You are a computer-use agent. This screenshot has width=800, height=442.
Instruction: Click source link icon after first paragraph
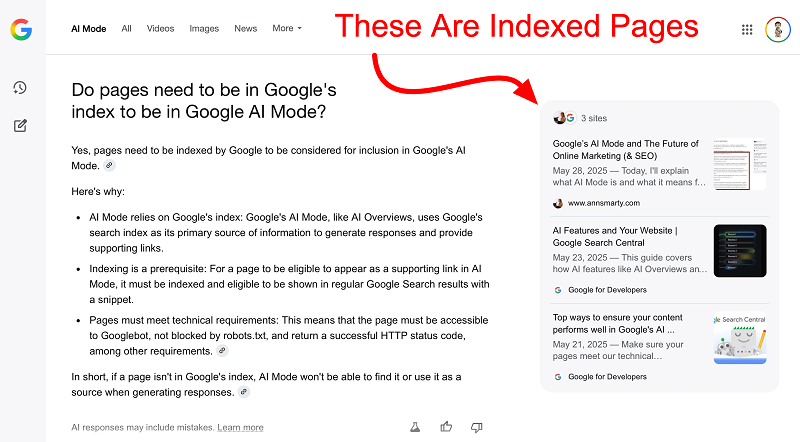[x=109, y=165]
